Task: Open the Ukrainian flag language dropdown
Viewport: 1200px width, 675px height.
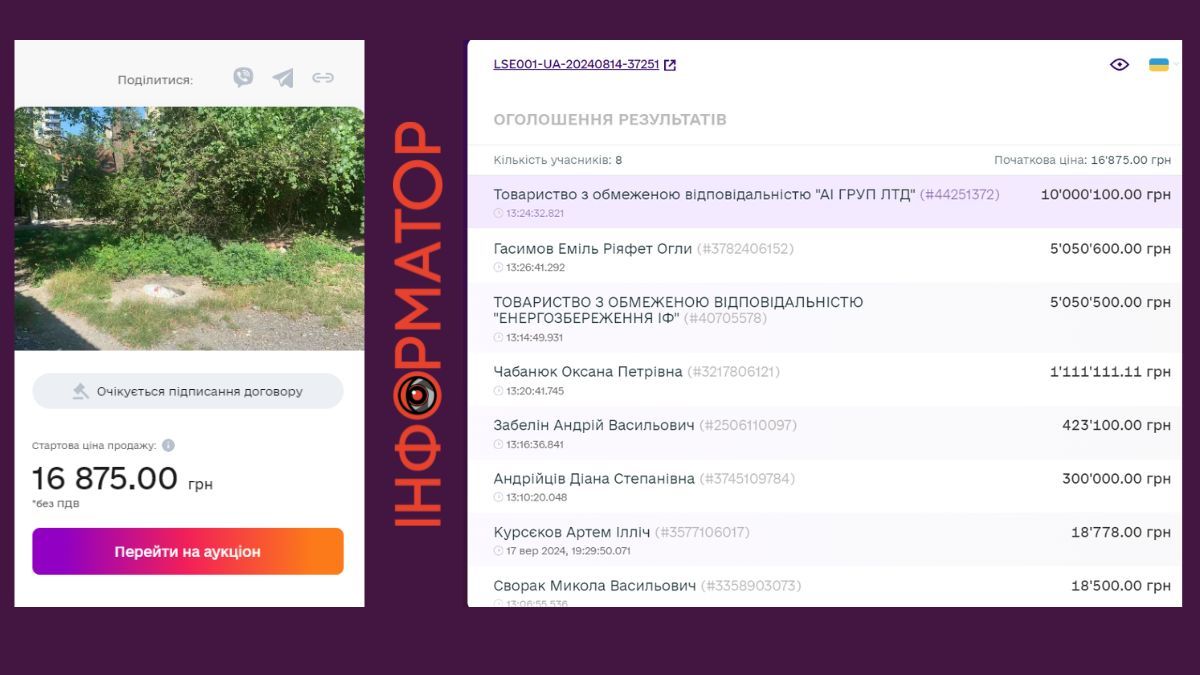Action: coord(1159,65)
